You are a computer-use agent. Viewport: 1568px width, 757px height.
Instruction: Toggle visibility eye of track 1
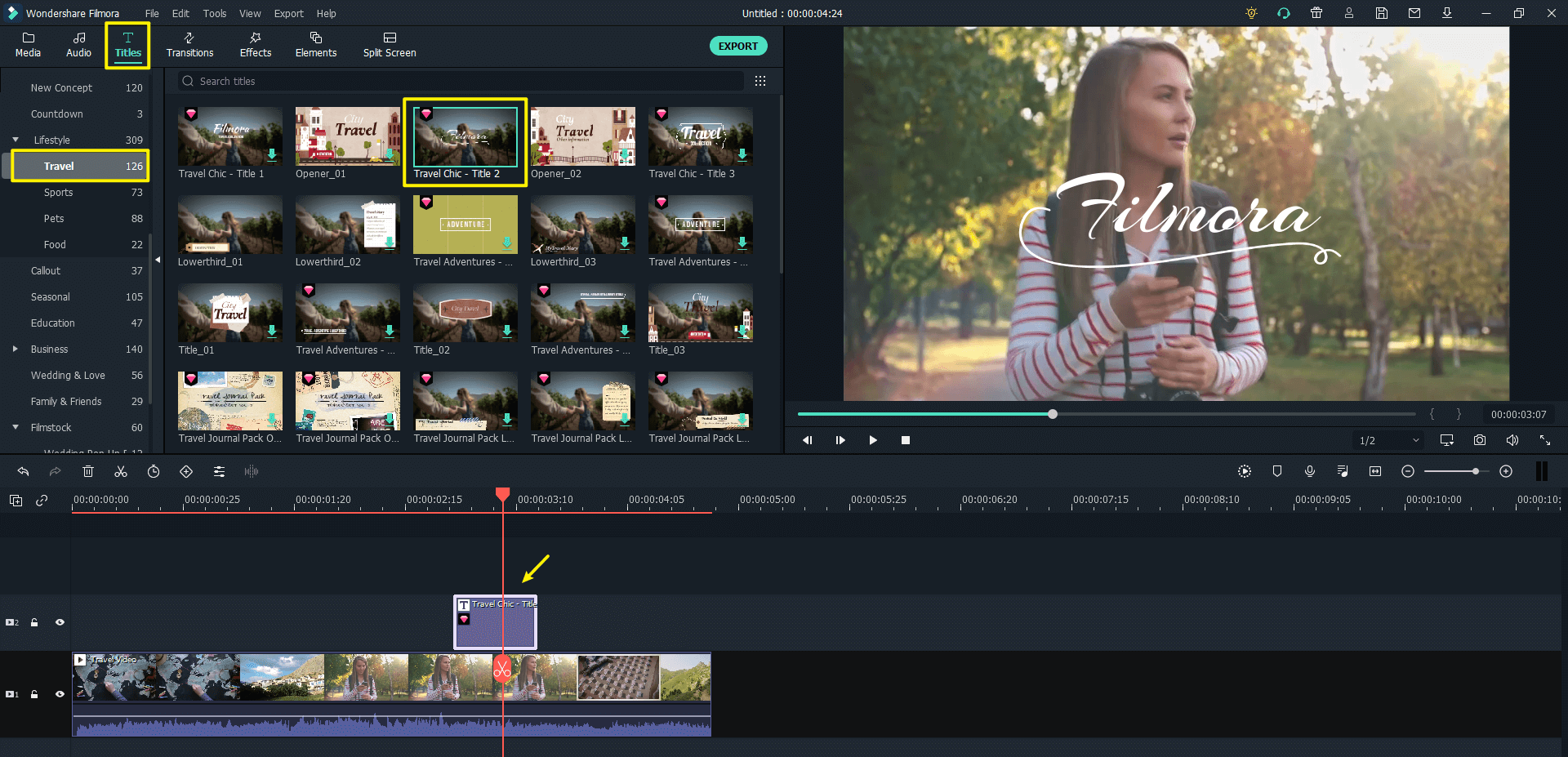click(60, 694)
